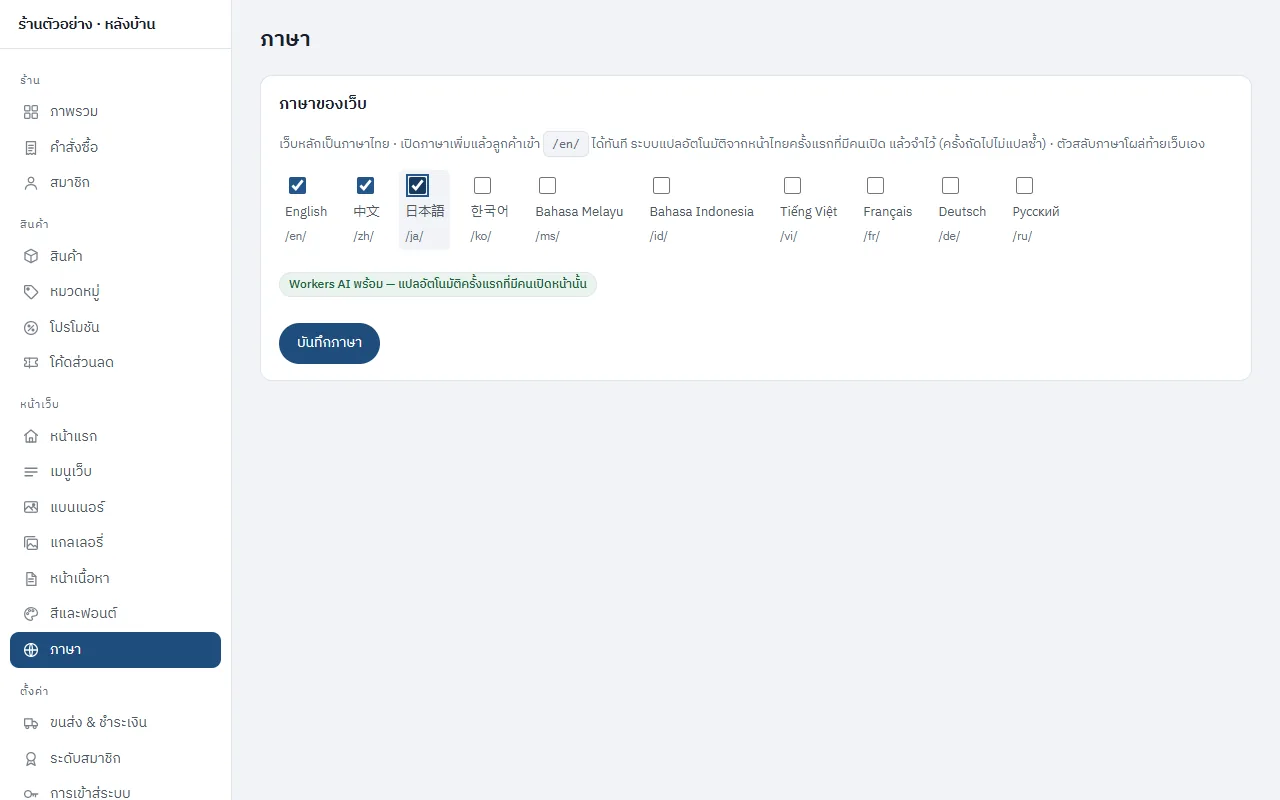
Task: Click the ขนส่ง & ชำระเงิน truck icon
Action: tap(31, 722)
